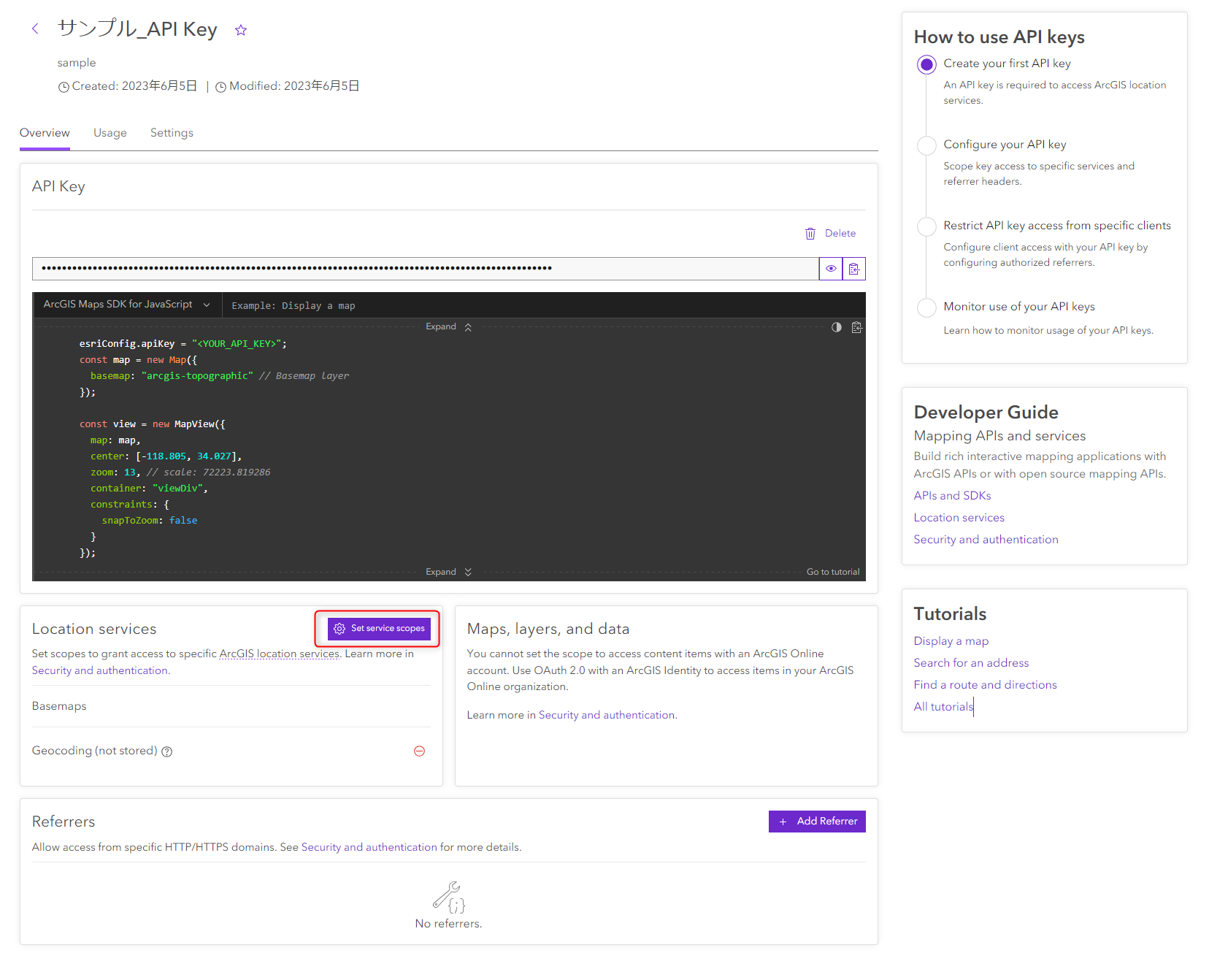The image size is (1209, 980).
Task: Click Geocoding (not stored) scope text
Action: (x=94, y=751)
